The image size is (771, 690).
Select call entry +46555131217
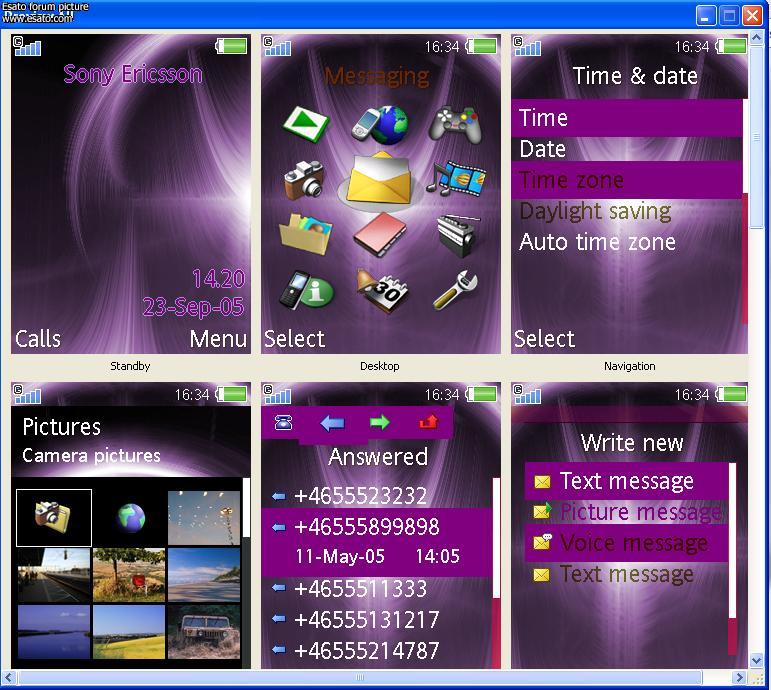pos(377,620)
